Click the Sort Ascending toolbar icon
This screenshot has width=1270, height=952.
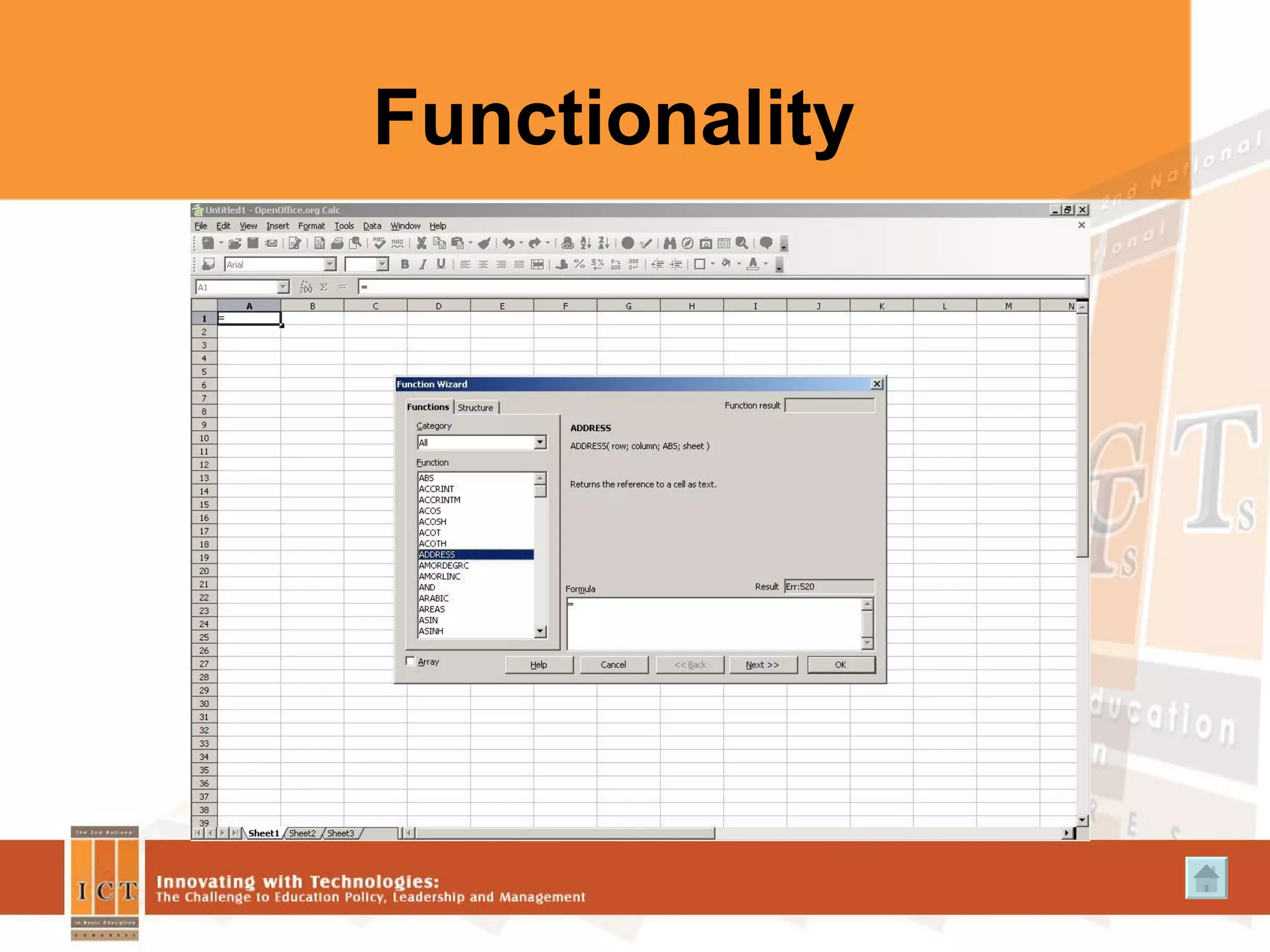(585, 244)
